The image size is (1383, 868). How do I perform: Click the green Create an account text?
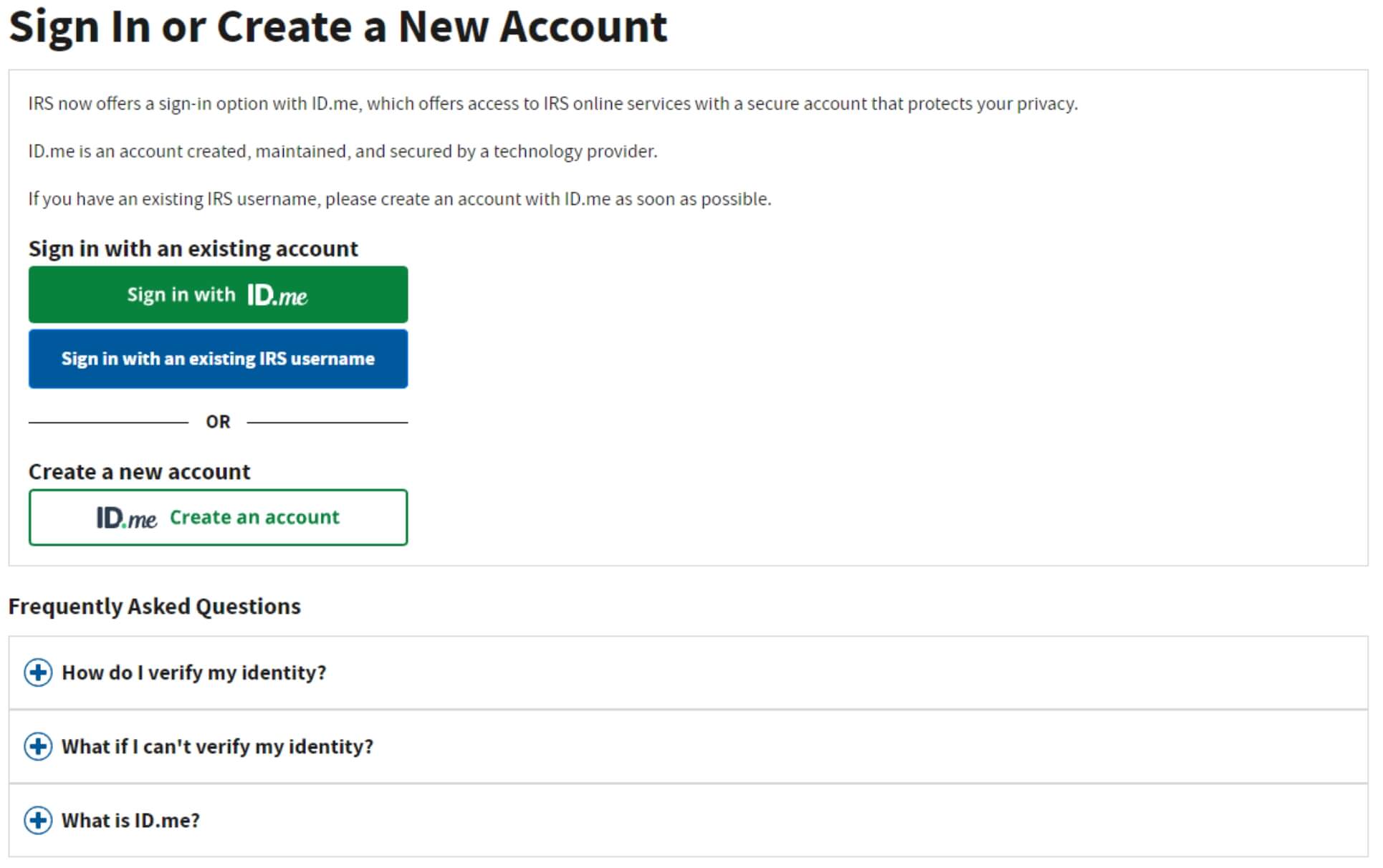[254, 517]
